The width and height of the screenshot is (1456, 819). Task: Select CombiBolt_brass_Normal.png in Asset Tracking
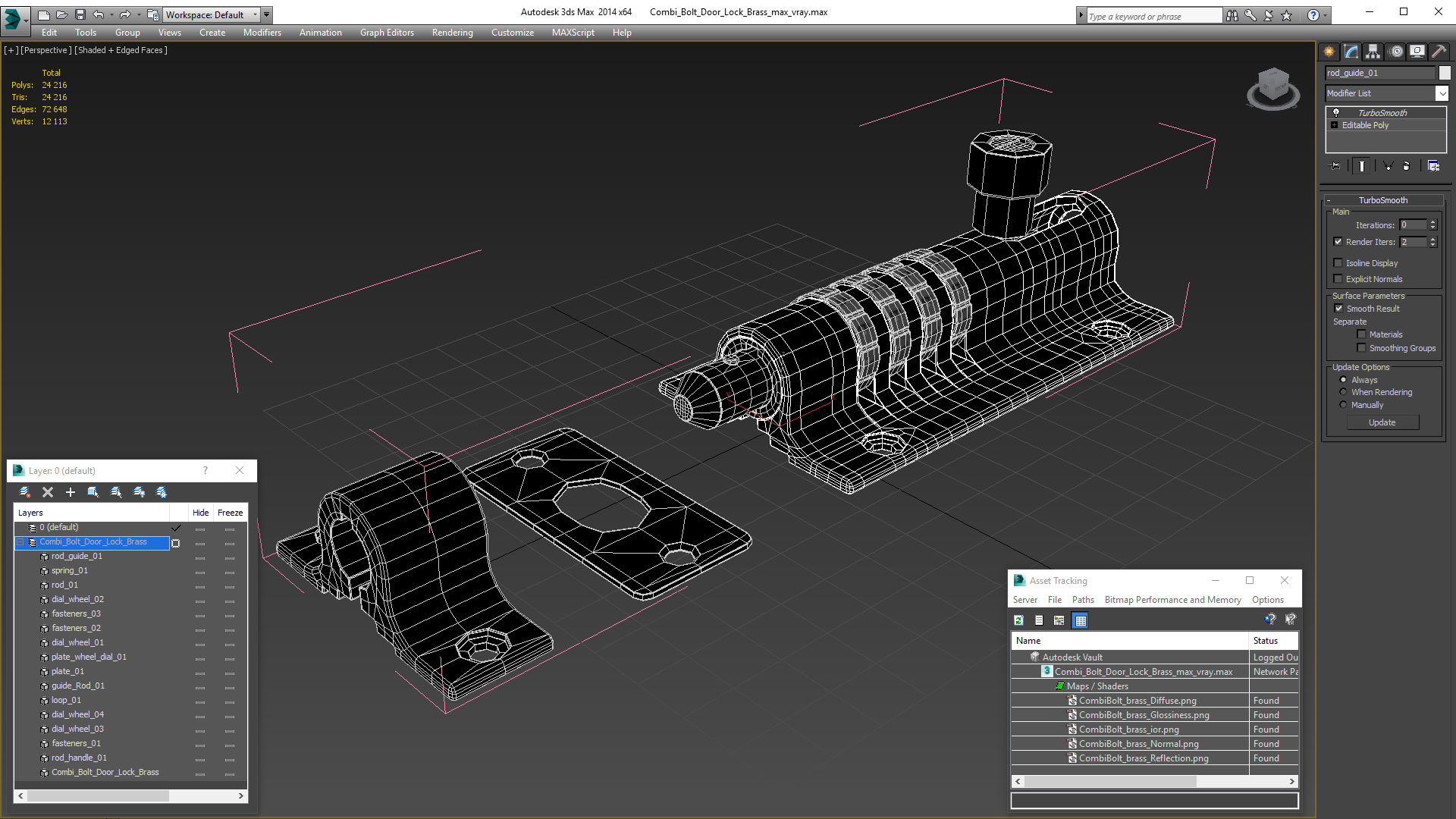click(1138, 744)
